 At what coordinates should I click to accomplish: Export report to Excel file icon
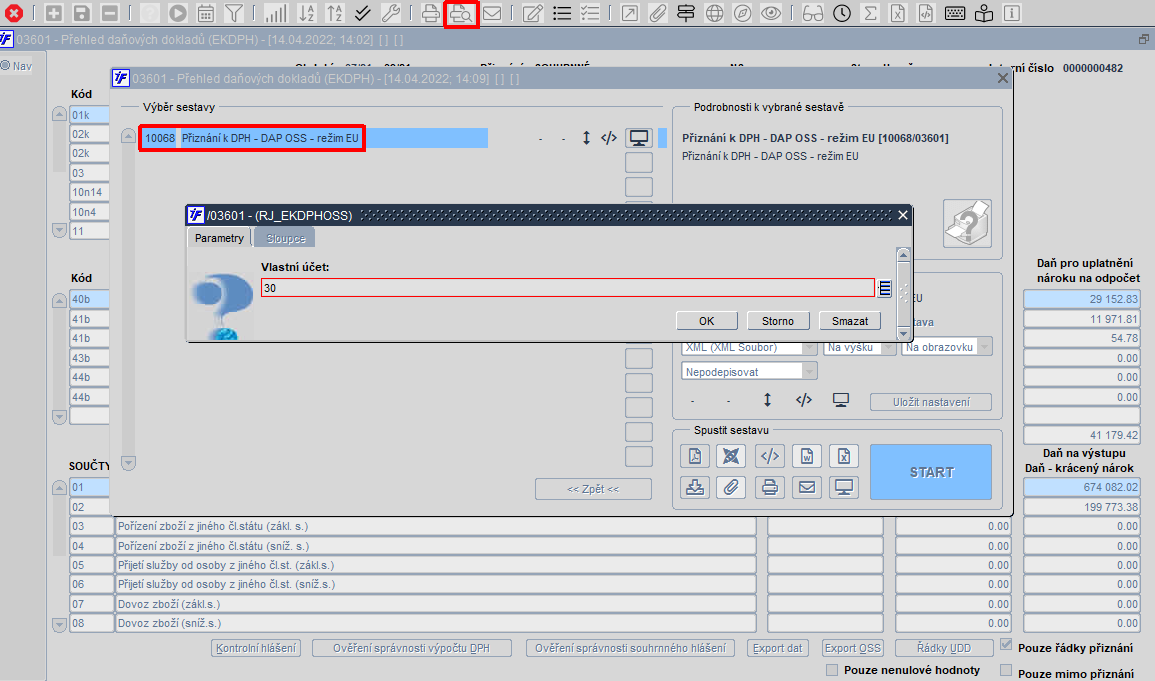point(844,456)
